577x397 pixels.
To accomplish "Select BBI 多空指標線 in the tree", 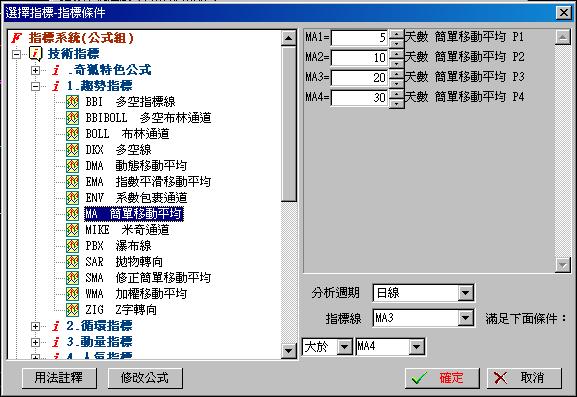I will point(130,102).
